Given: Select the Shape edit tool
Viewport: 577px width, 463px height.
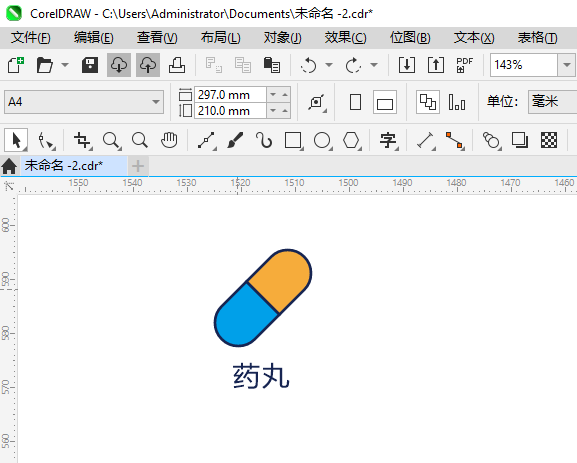Looking at the screenshot, I should click(46, 141).
